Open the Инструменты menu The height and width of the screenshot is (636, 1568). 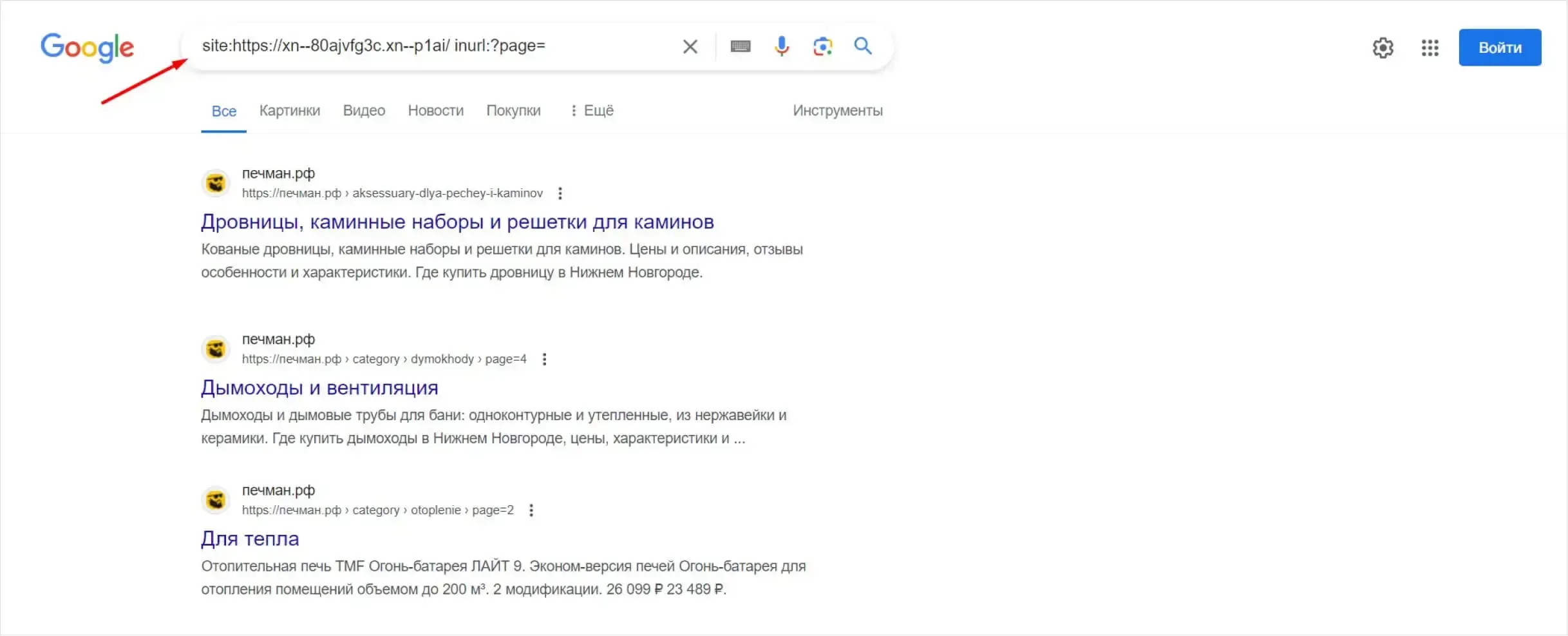tap(837, 110)
